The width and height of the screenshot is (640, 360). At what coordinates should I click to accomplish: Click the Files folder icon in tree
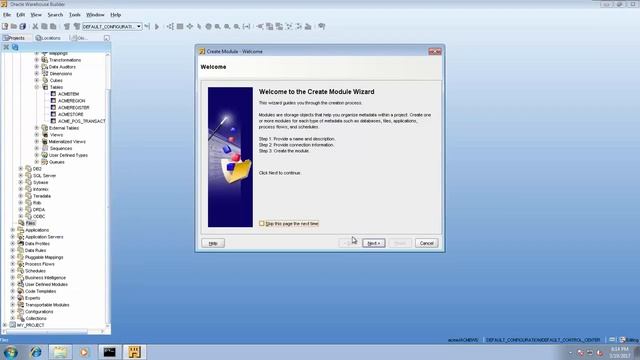coord(21,223)
